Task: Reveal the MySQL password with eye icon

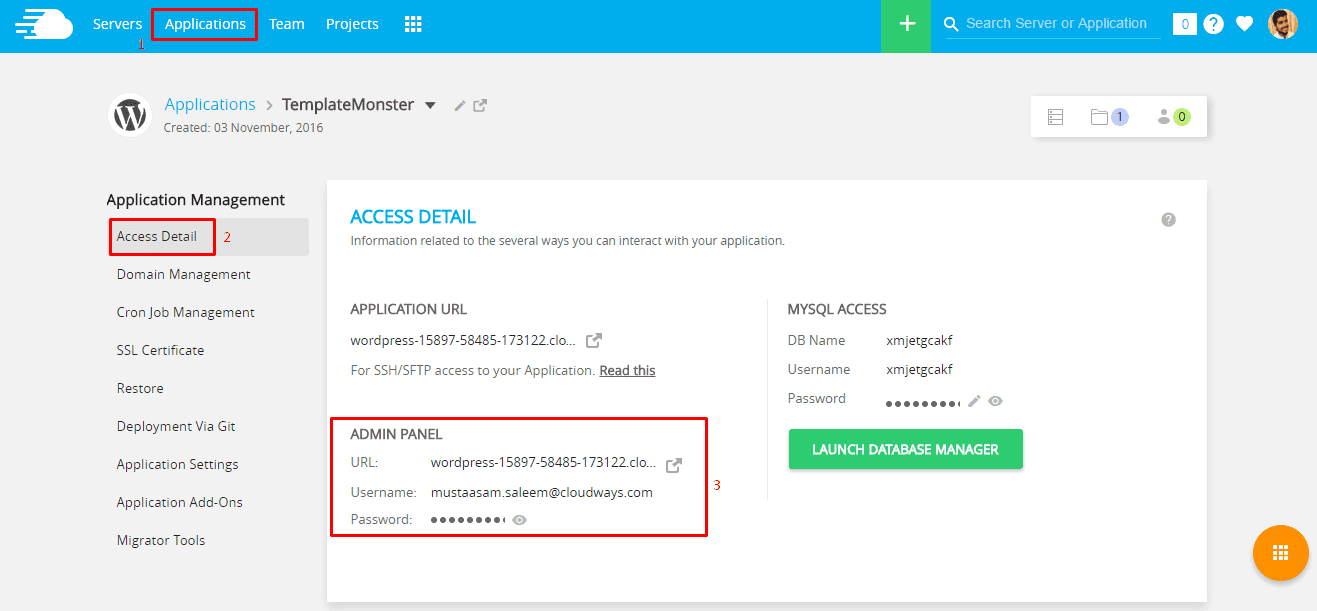Action: point(995,401)
